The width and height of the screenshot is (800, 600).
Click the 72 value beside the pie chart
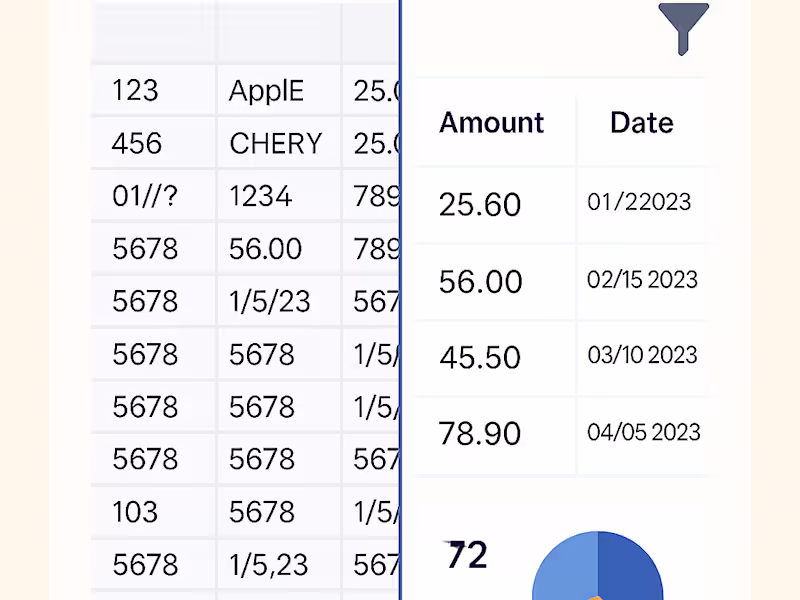[x=466, y=554]
